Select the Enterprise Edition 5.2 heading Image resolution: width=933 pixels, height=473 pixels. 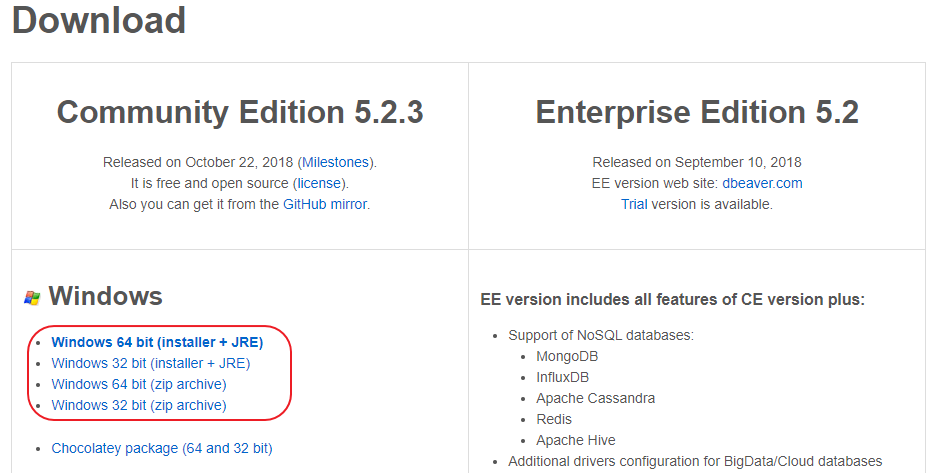[697, 112]
